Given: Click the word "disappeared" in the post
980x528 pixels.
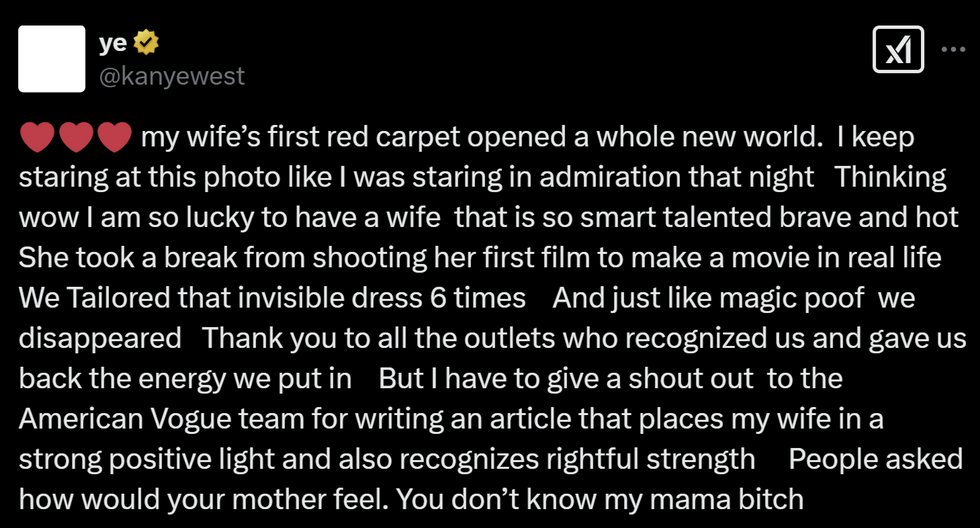Looking at the screenshot, I should [x=100, y=339].
